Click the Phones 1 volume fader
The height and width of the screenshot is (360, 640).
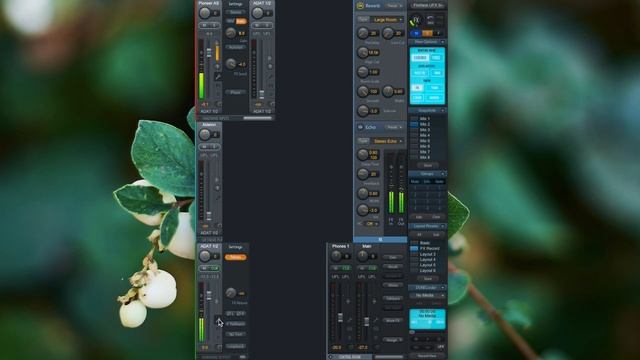[340, 318]
